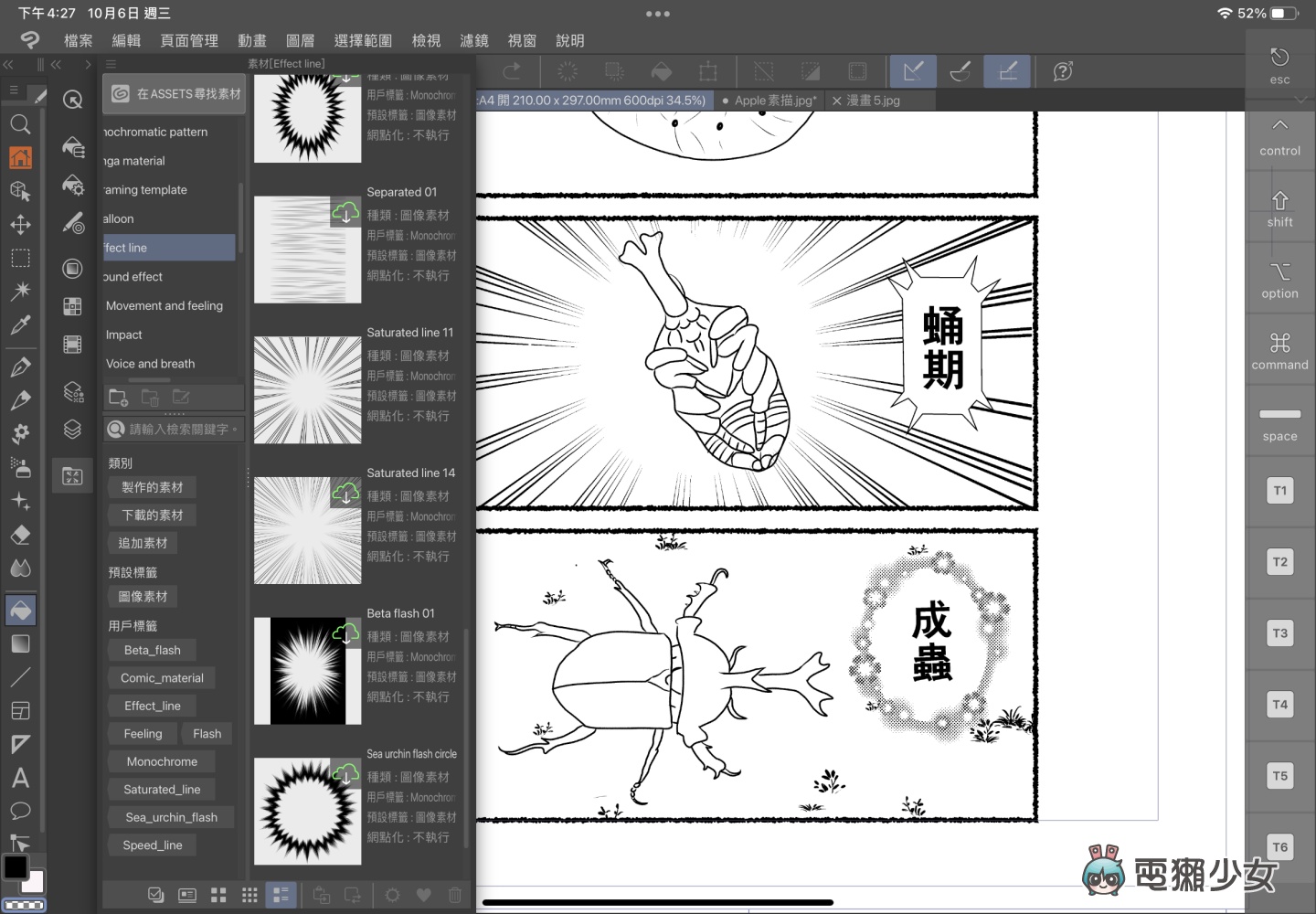Open the 濾鏡 menu
Image resolution: width=1316 pixels, height=914 pixels.
coord(474,40)
